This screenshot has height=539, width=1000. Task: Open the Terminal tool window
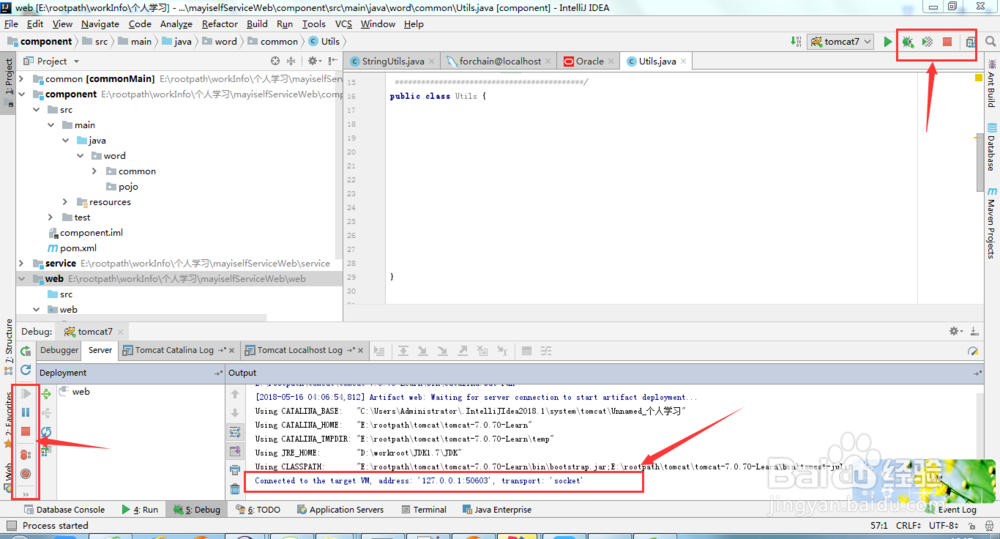coord(423,510)
